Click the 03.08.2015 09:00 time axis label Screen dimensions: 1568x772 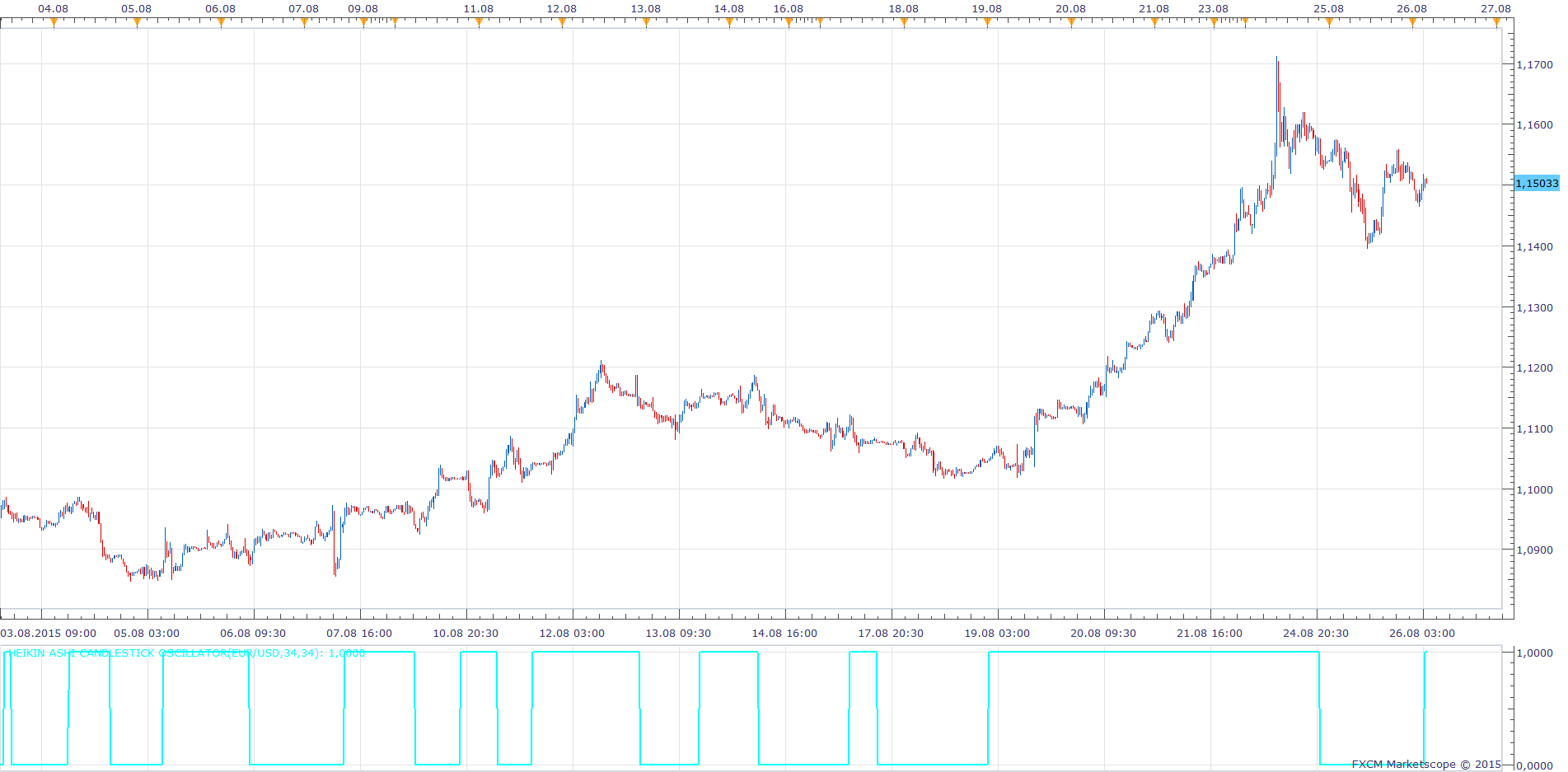click(49, 634)
